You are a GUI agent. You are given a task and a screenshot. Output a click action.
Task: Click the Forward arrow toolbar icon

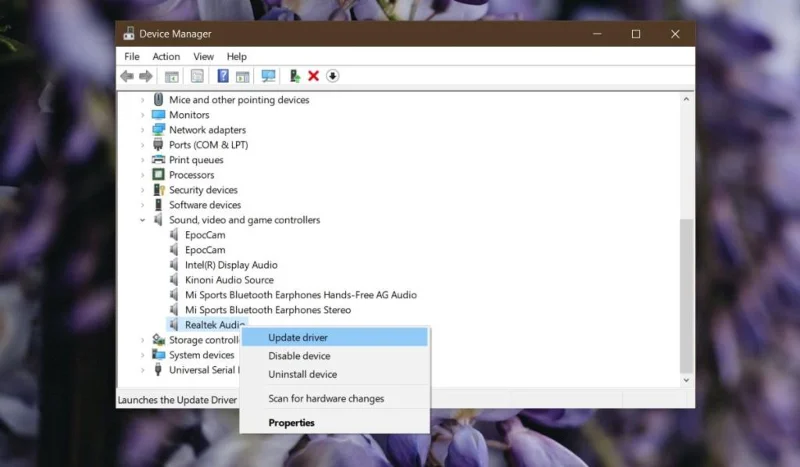tap(146, 77)
